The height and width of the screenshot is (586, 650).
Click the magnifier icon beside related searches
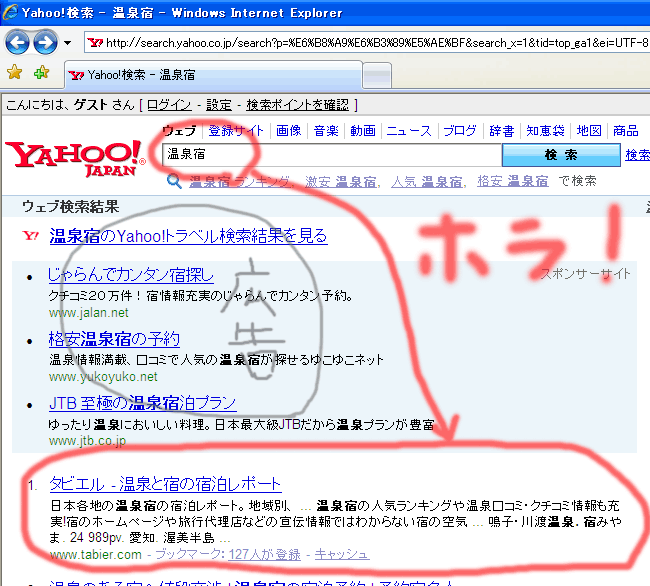[x=174, y=181]
